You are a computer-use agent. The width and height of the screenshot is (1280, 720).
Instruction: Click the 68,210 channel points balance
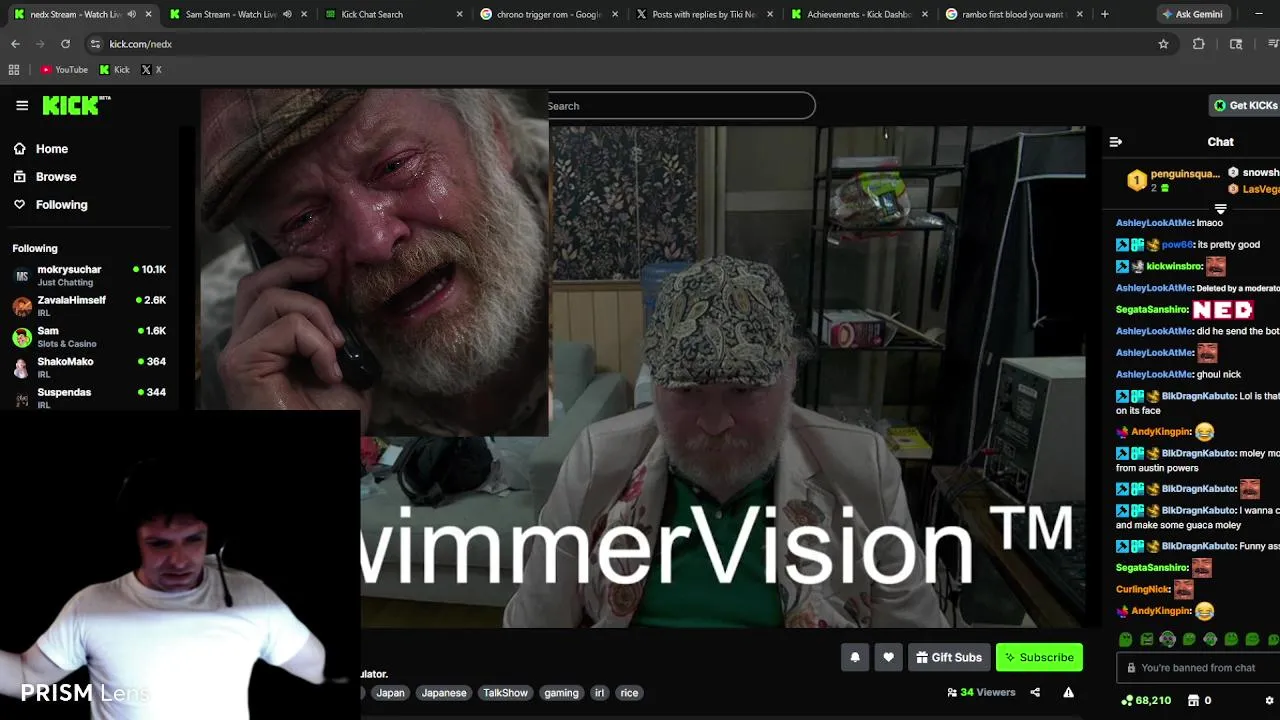tap(1146, 701)
